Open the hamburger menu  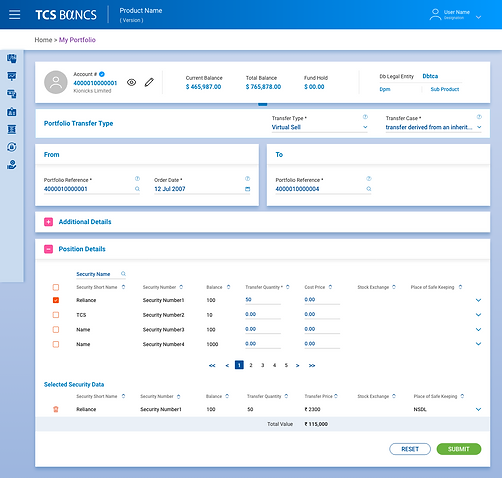click(14, 15)
